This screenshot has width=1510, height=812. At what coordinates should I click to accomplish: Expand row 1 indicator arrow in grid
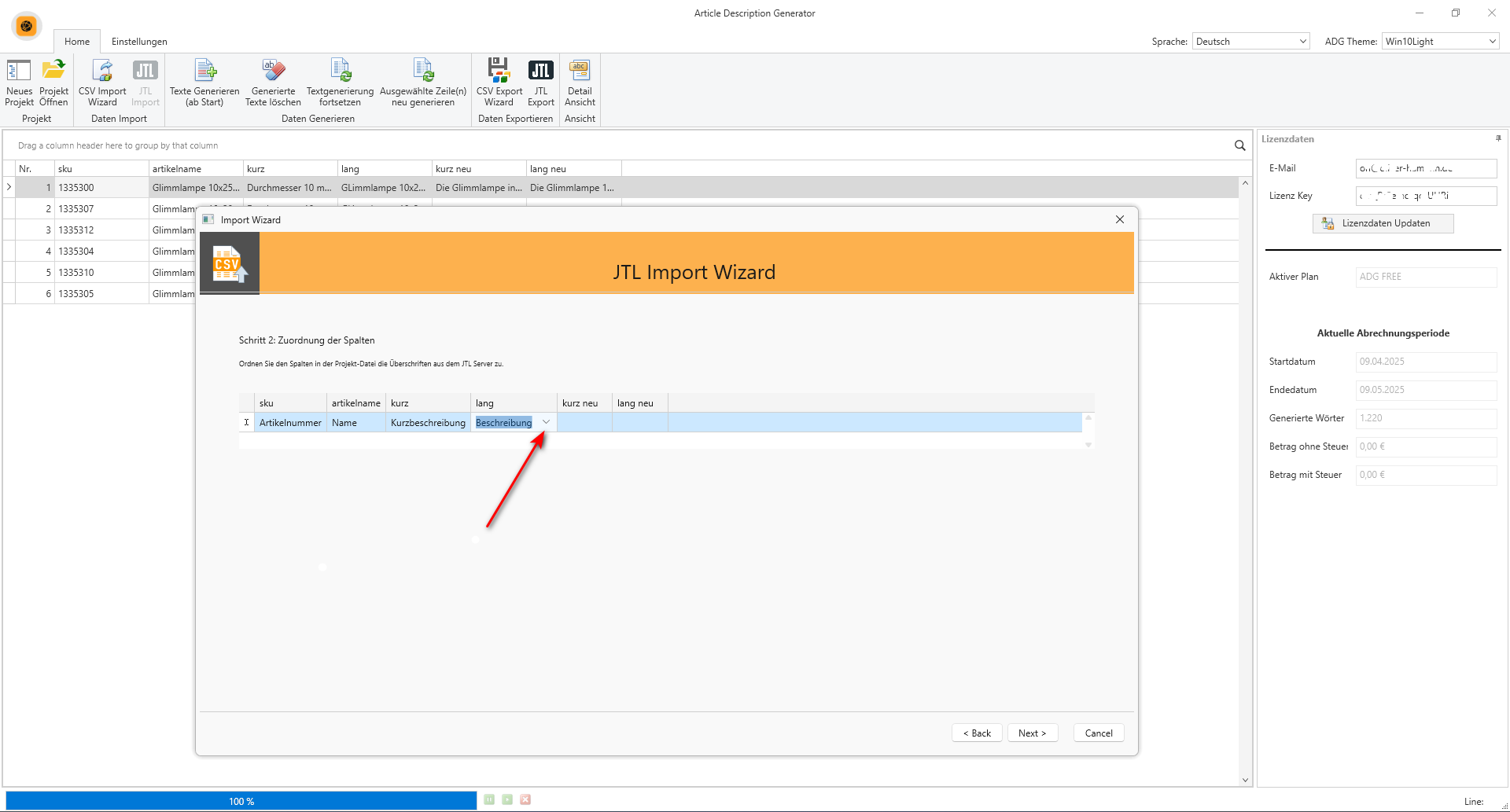point(9,187)
